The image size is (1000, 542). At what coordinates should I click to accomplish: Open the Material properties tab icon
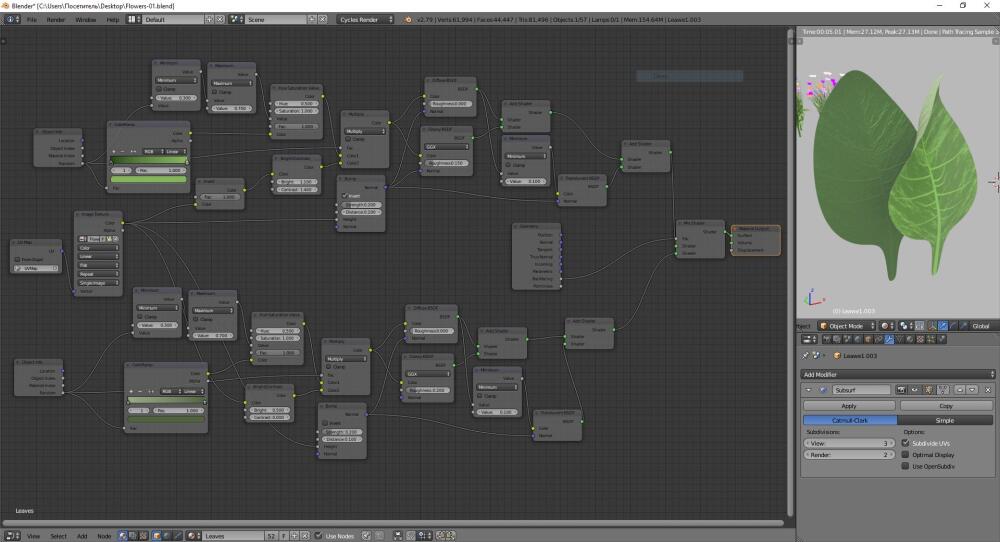click(909, 339)
